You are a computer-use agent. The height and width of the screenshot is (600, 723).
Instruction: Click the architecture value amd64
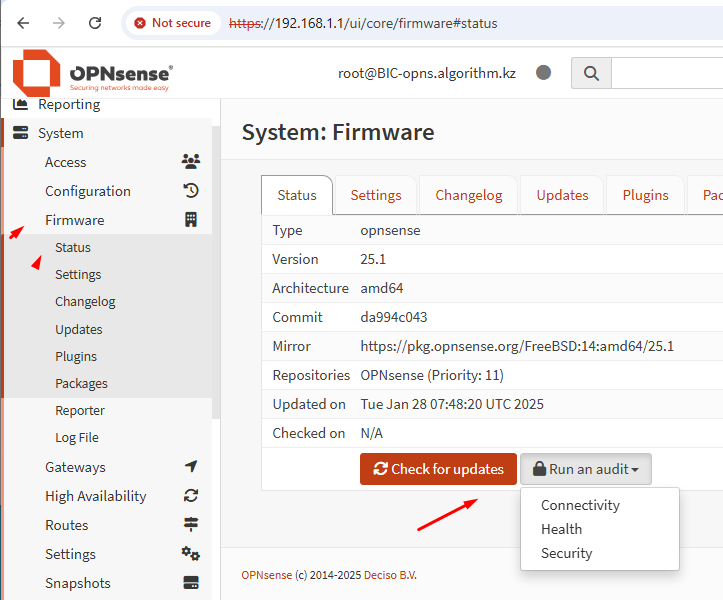point(382,288)
